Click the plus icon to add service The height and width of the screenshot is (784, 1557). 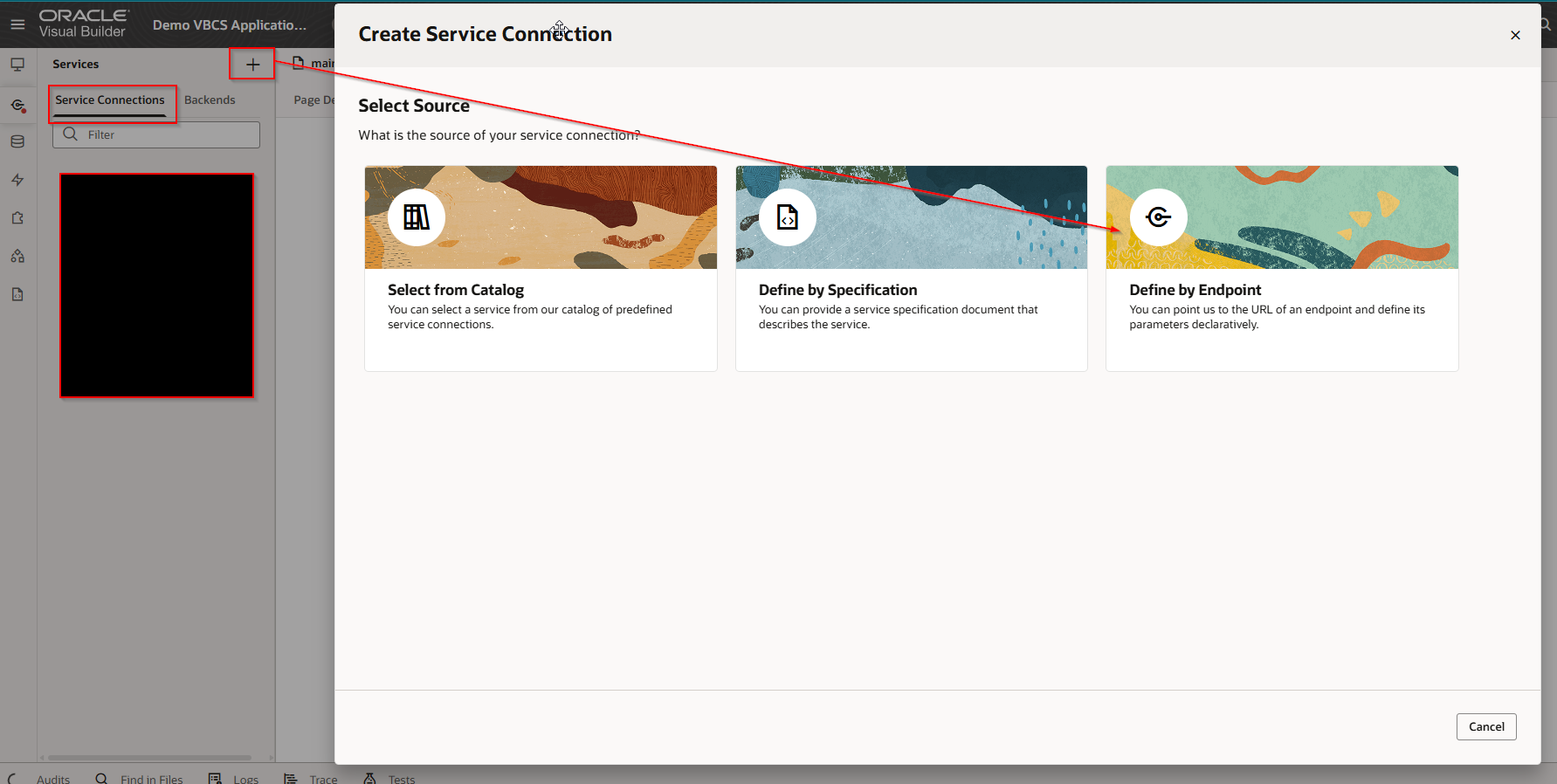252,64
